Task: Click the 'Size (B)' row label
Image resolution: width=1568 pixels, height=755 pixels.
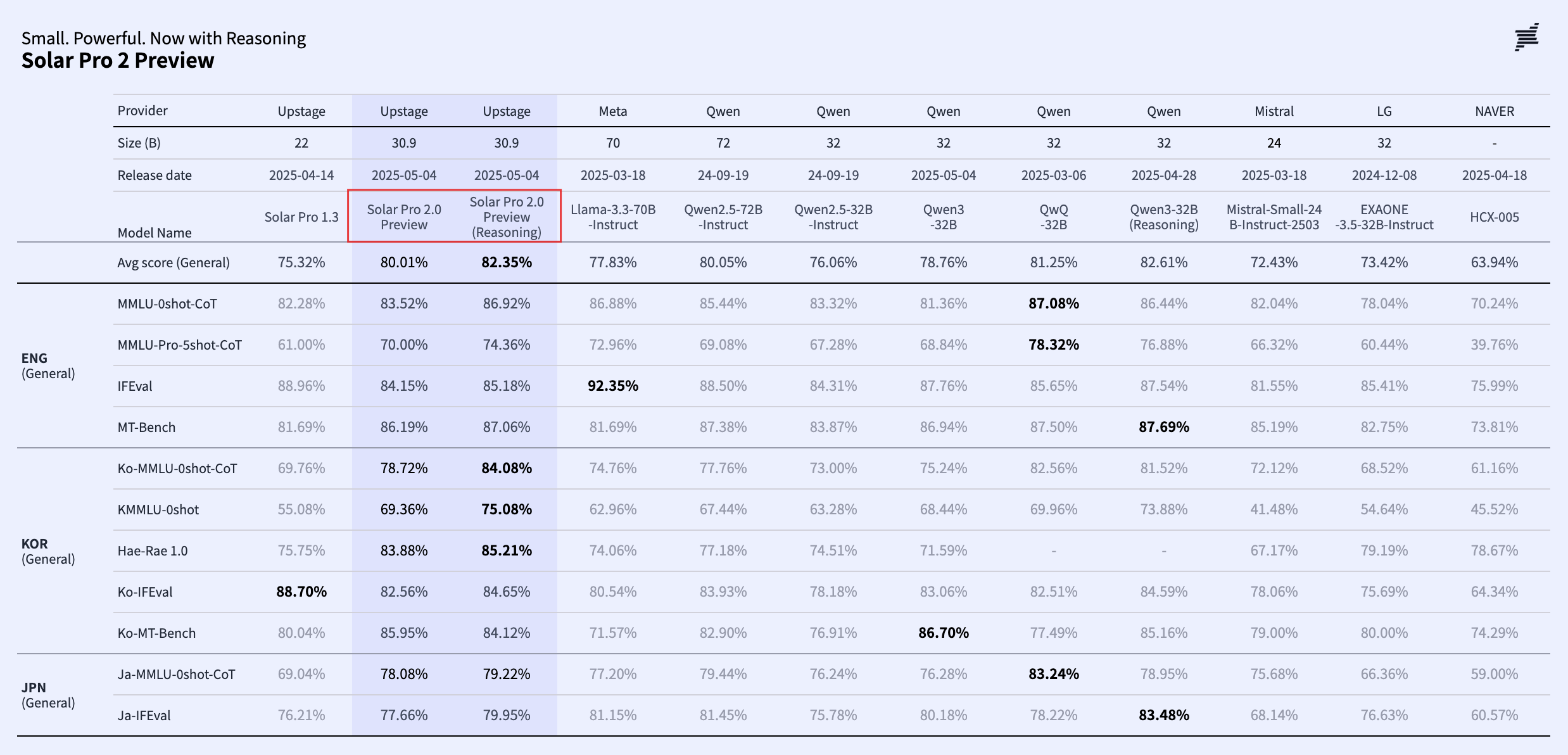Action: click(x=139, y=143)
